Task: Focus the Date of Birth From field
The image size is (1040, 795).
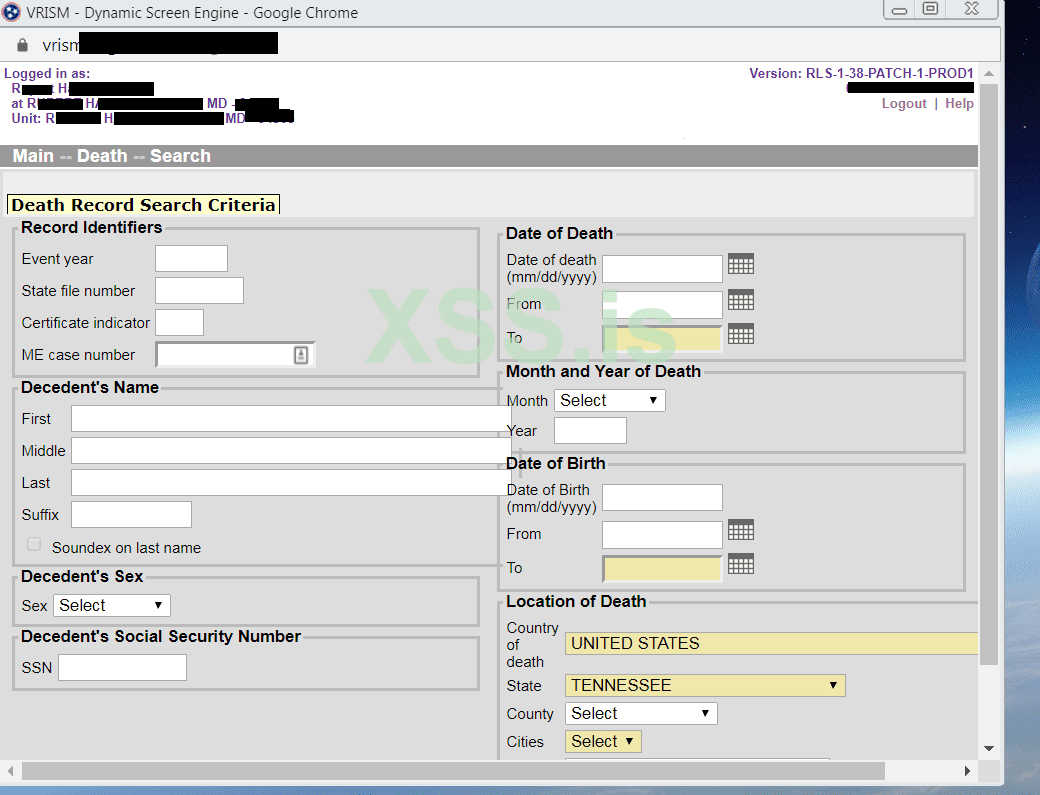Action: click(x=662, y=534)
